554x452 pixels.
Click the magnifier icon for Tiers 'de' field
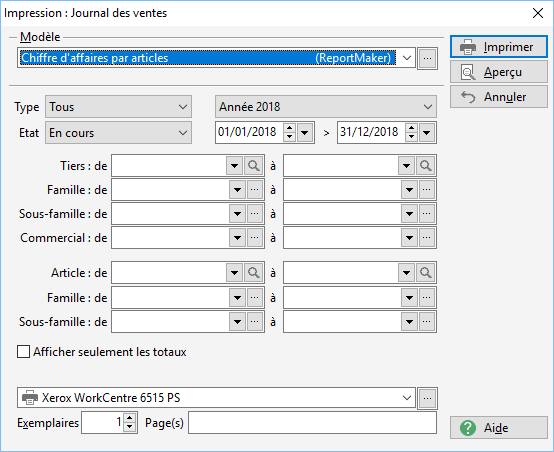coord(254,165)
